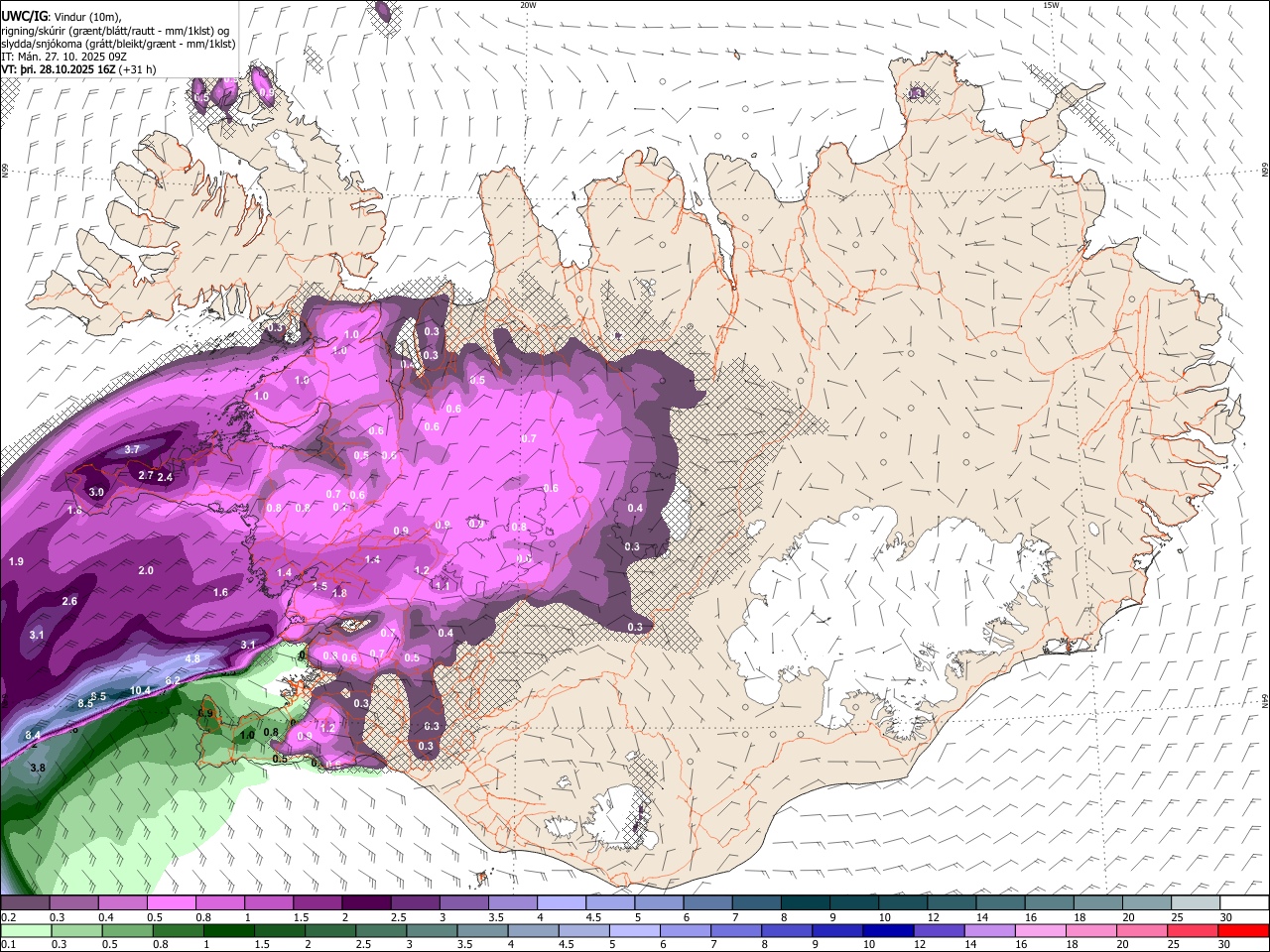
Task: Click the '15W' longitude label
Action: tap(1051, 5)
